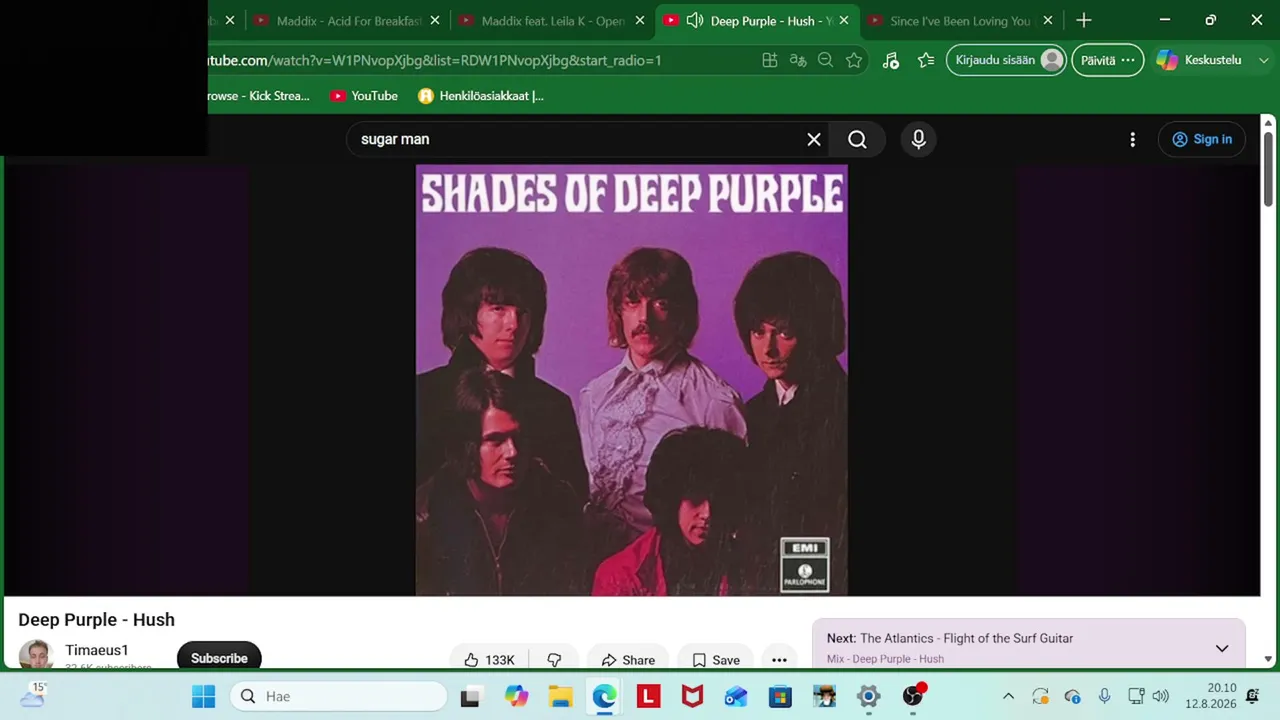This screenshot has height=720, width=1280.
Task: Click the taskbar Hae search box
Action: [339, 696]
